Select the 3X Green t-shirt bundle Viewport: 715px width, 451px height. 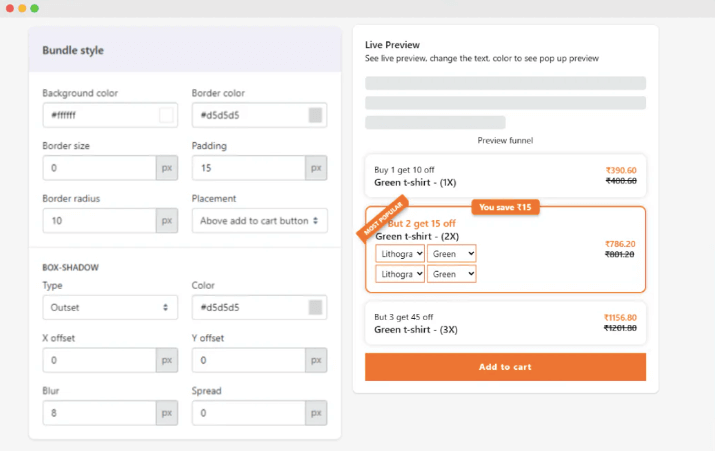pos(505,323)
